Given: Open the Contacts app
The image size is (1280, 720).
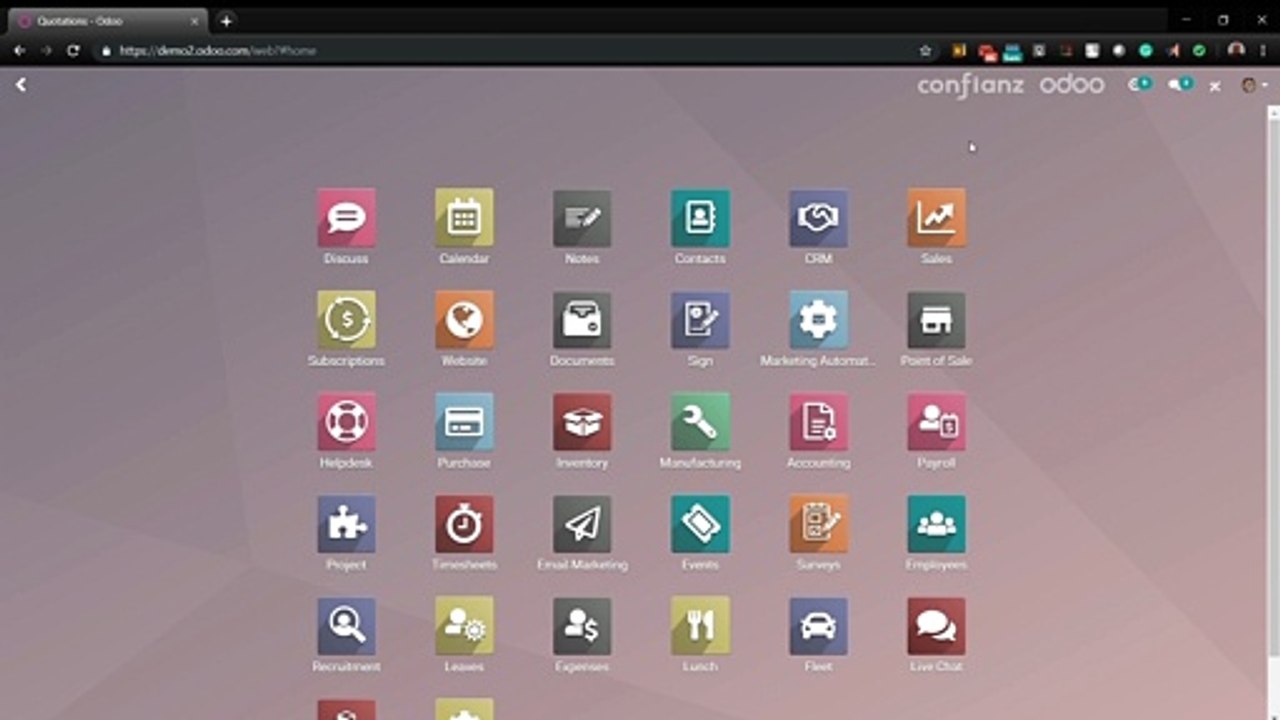Looking at the screenshot, I should [x=700, y=218].
